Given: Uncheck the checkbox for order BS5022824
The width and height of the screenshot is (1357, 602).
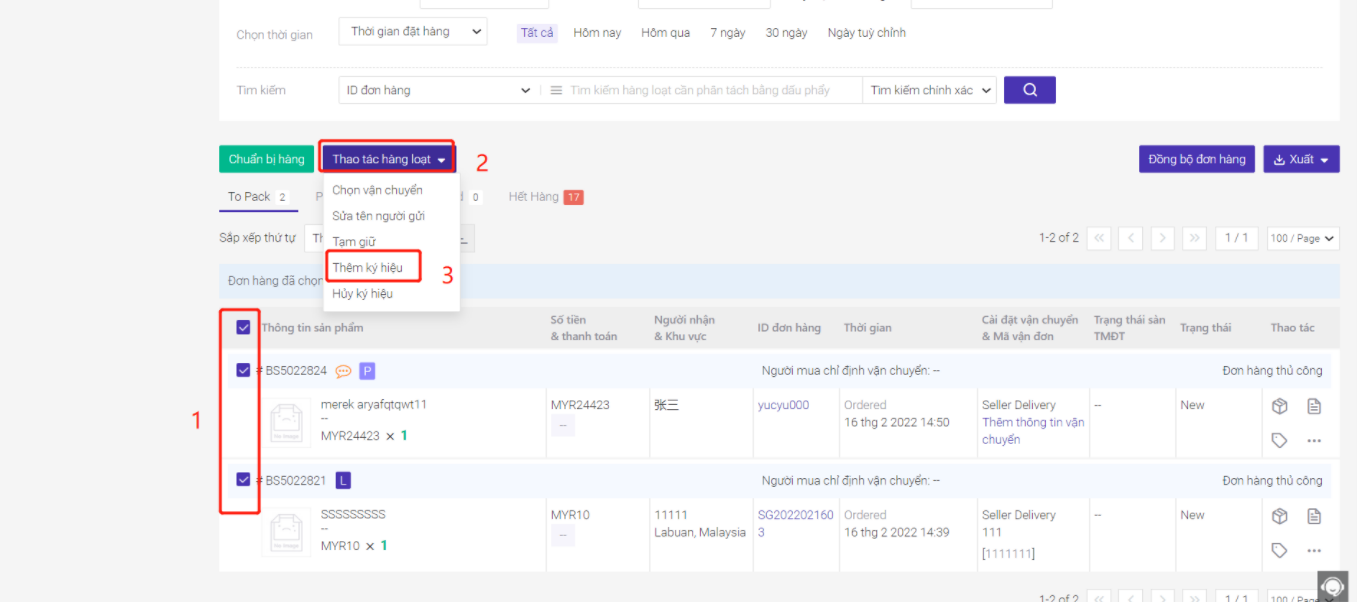Looking at the screenshot, I should 243,370.
